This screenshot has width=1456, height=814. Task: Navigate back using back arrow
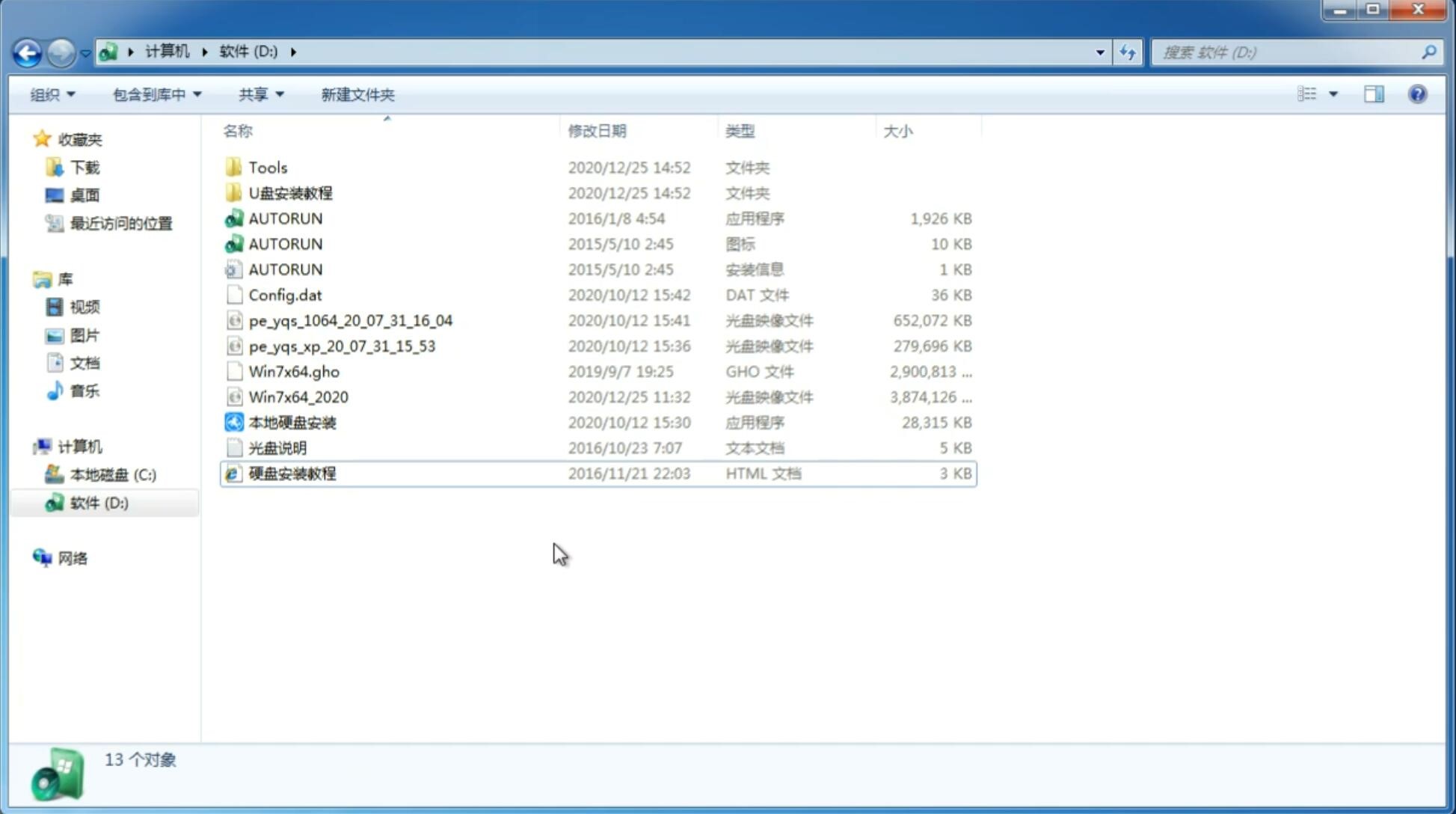point(27,51)
